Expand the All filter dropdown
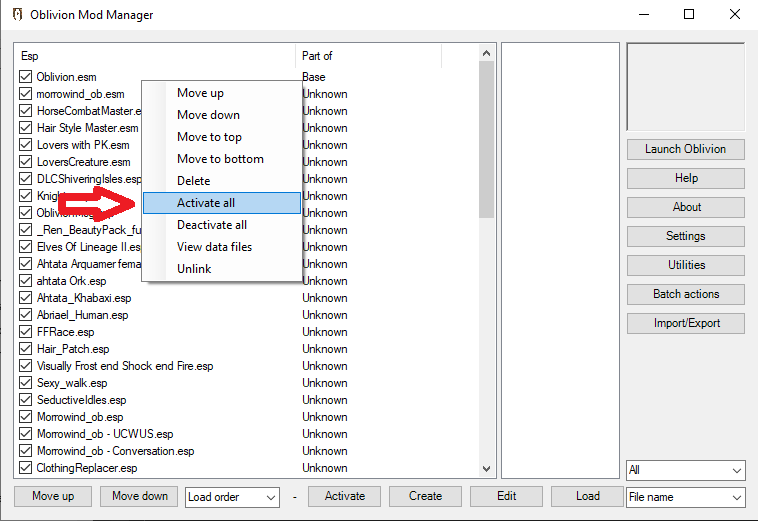Image resolution: width=758 pixels, height=521 pixels. pyautogui.click(x=685, y=470)
